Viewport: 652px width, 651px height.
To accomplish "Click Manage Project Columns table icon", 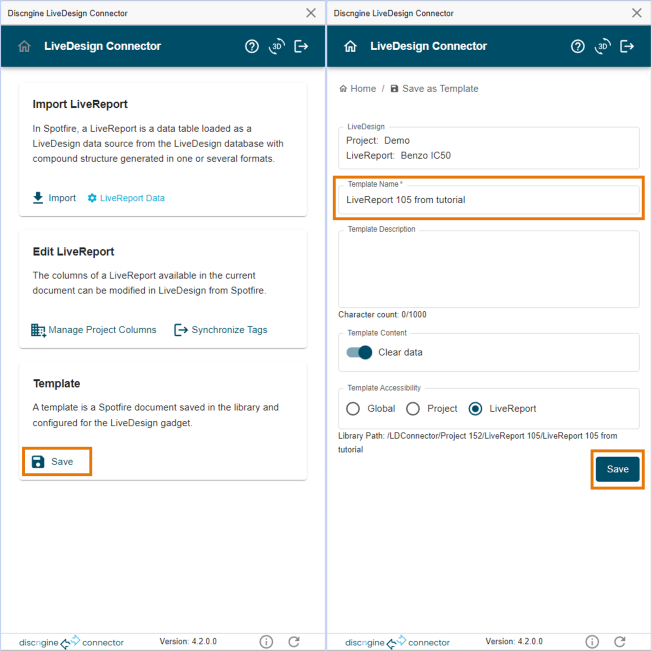I will pyautogui.click(x=38, y=330).
